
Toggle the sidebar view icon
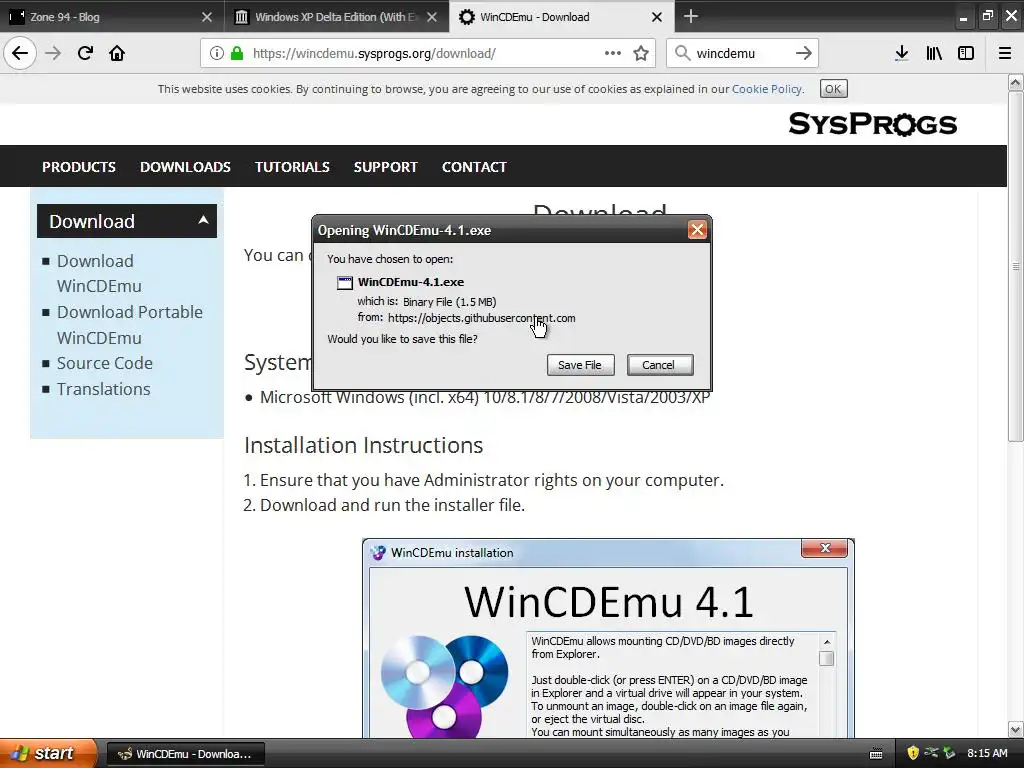coord(966,53)
